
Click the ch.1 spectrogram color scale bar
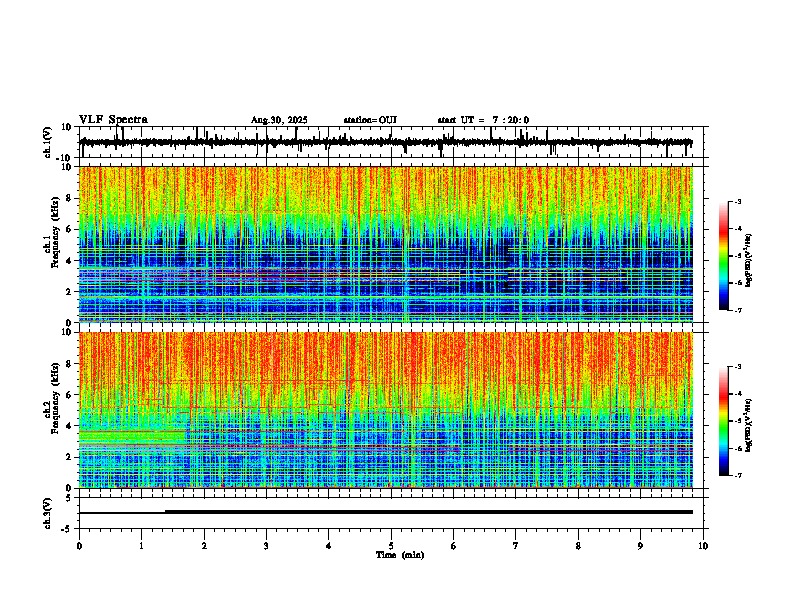coord(724,256)
